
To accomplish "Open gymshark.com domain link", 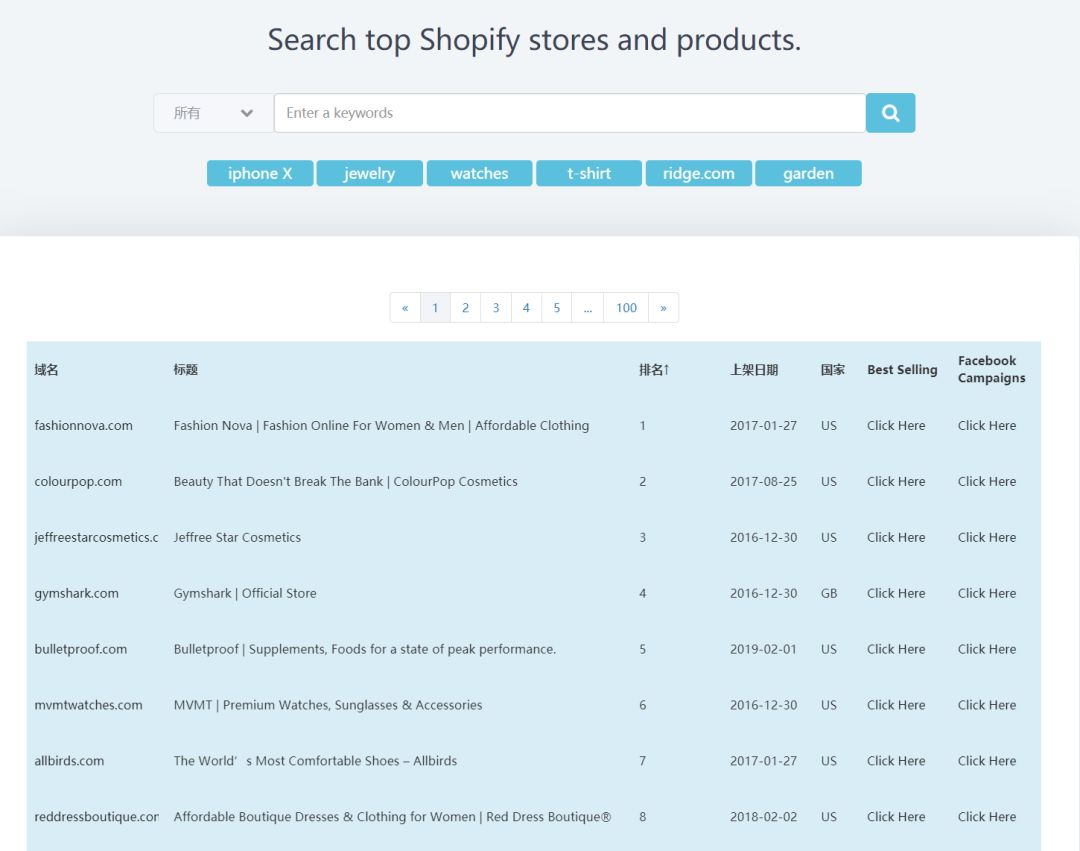I will 76,594.
